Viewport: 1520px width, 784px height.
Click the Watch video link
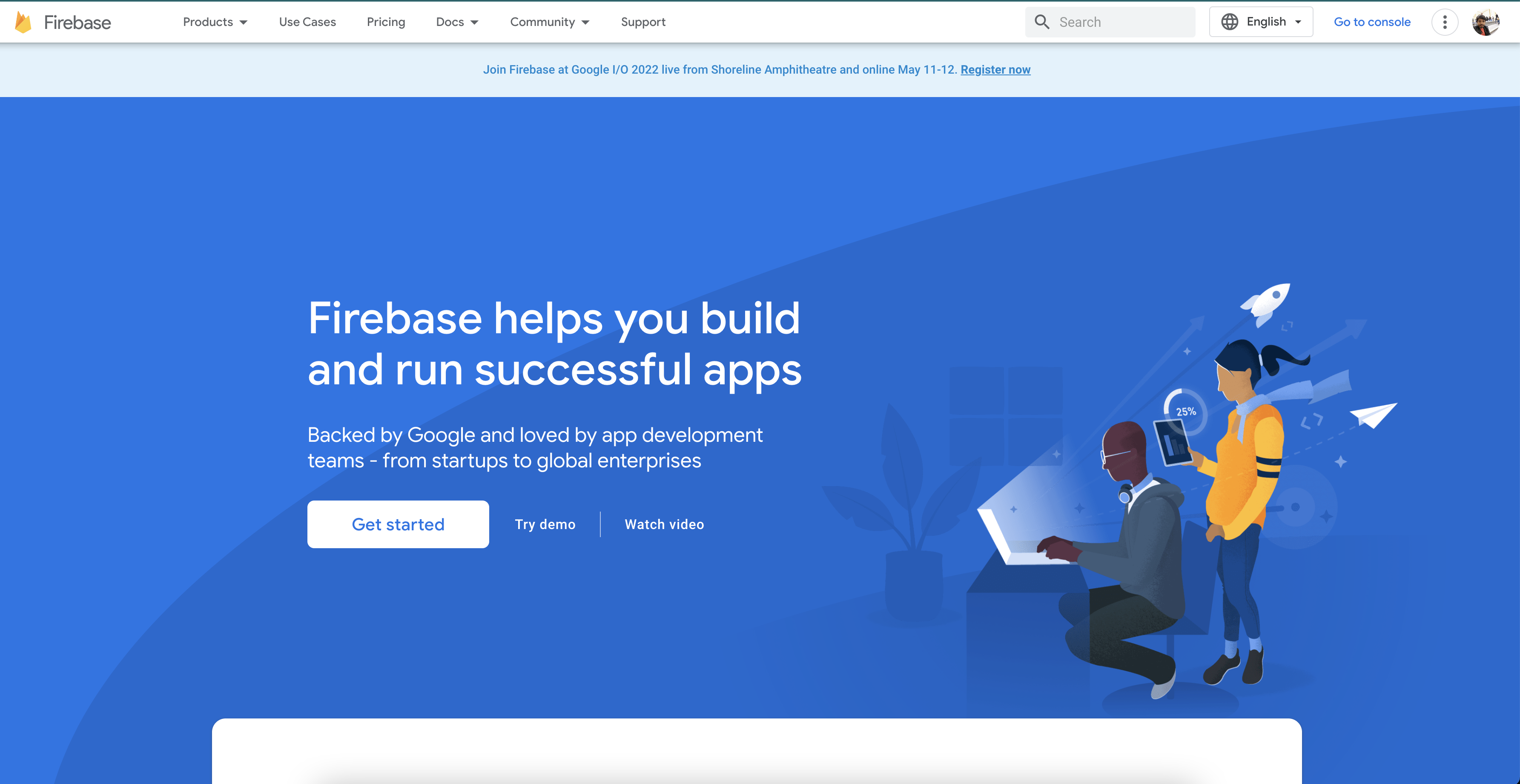[664, 524]
